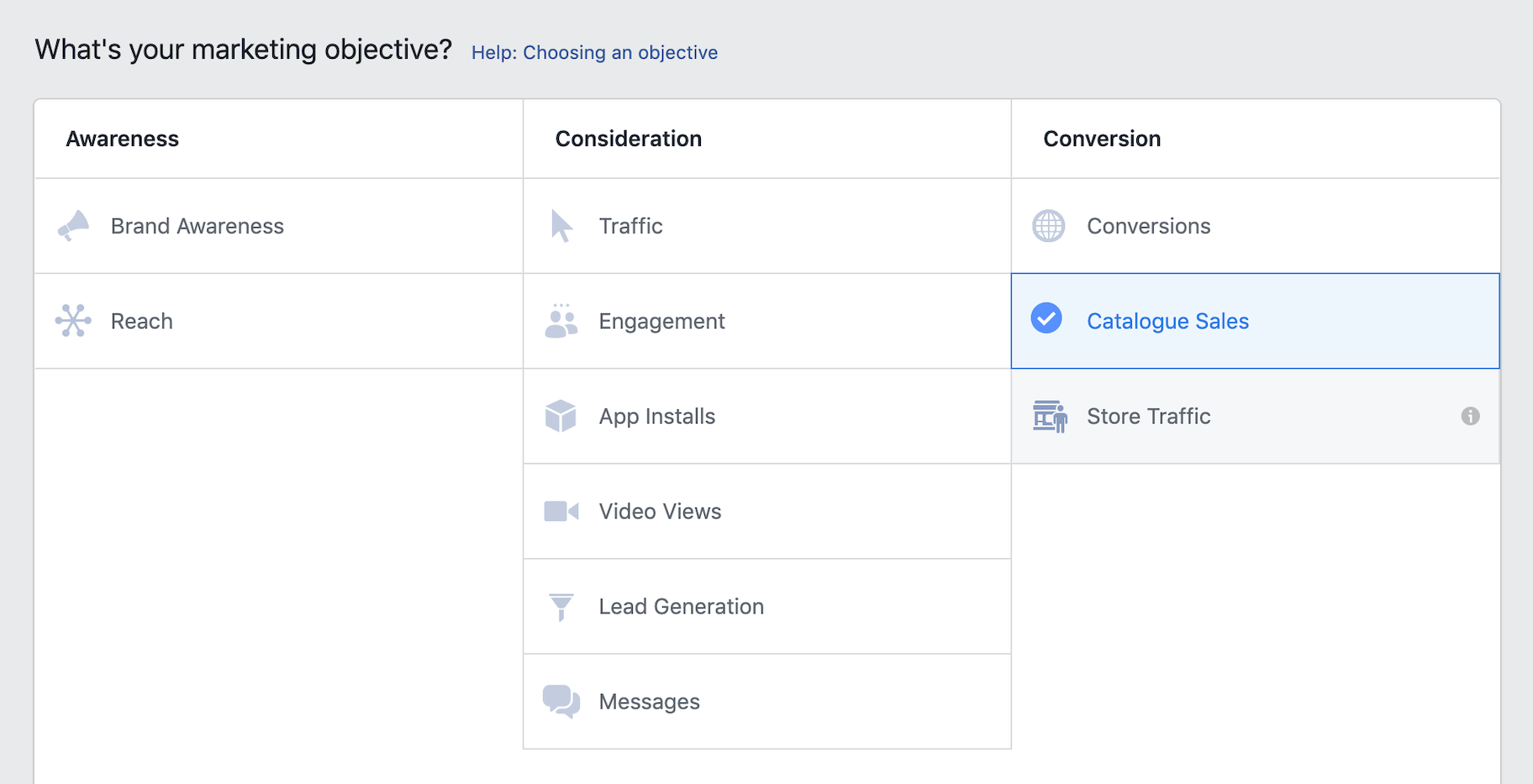This screenshot has width=1533, height=784.
Task: Click the Engagement people icon
Action: point(561,321)
